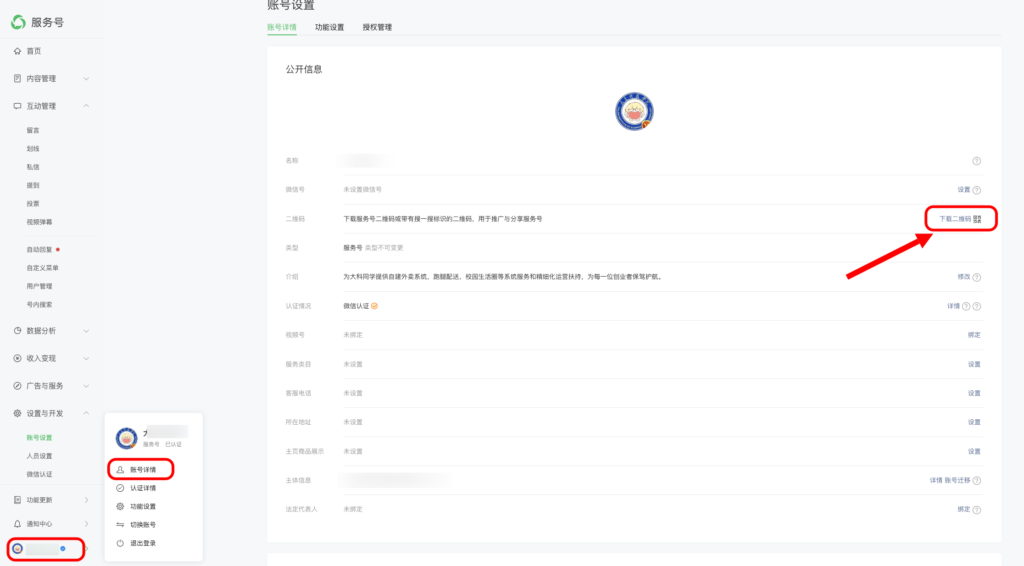Click the 收入变现 circle icon
Screen dimensions: 1024x566
[x=17, y=358]
